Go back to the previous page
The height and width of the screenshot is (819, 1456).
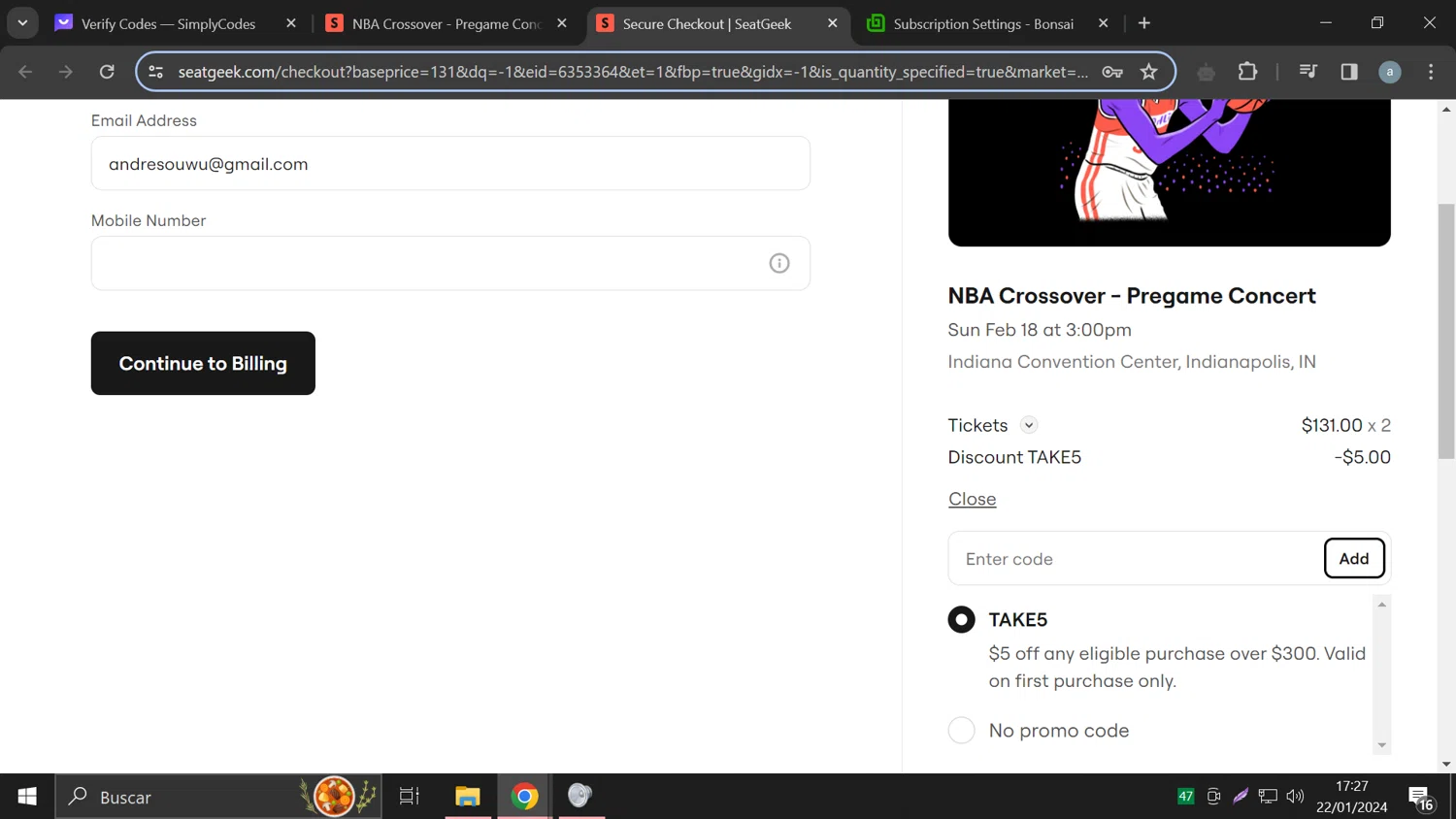pos(25,72)
